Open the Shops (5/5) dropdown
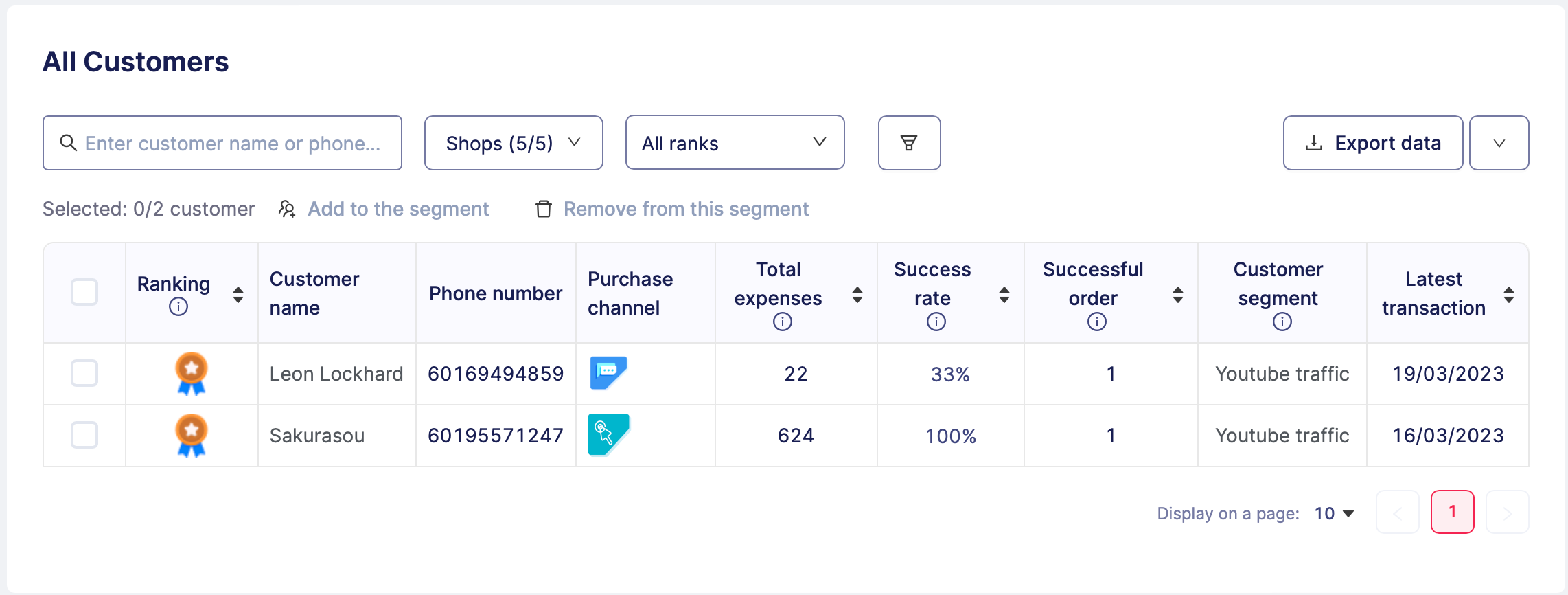The width and height of the screenshot is (1568, 595). (513, 143)
